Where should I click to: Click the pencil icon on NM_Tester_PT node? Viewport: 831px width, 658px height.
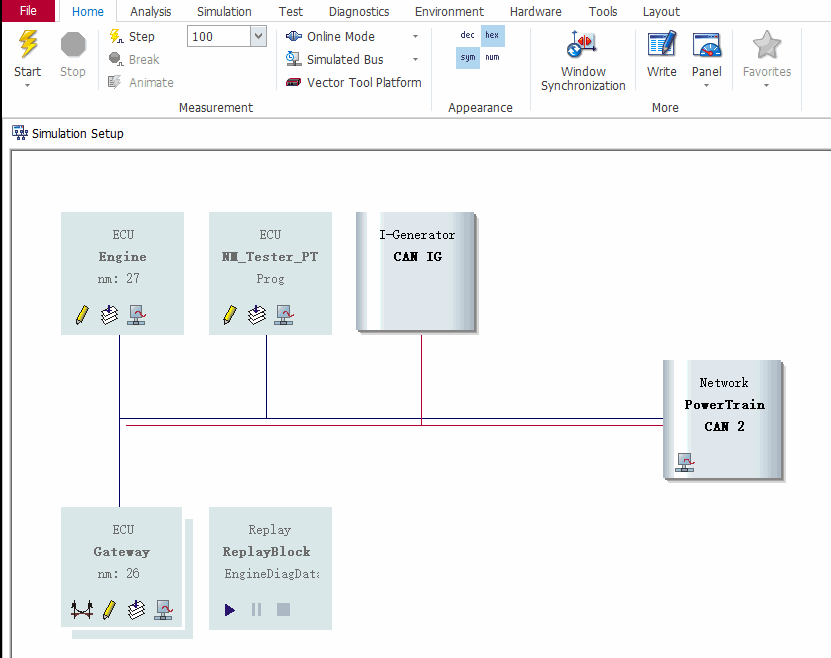(x=230, y=315)
